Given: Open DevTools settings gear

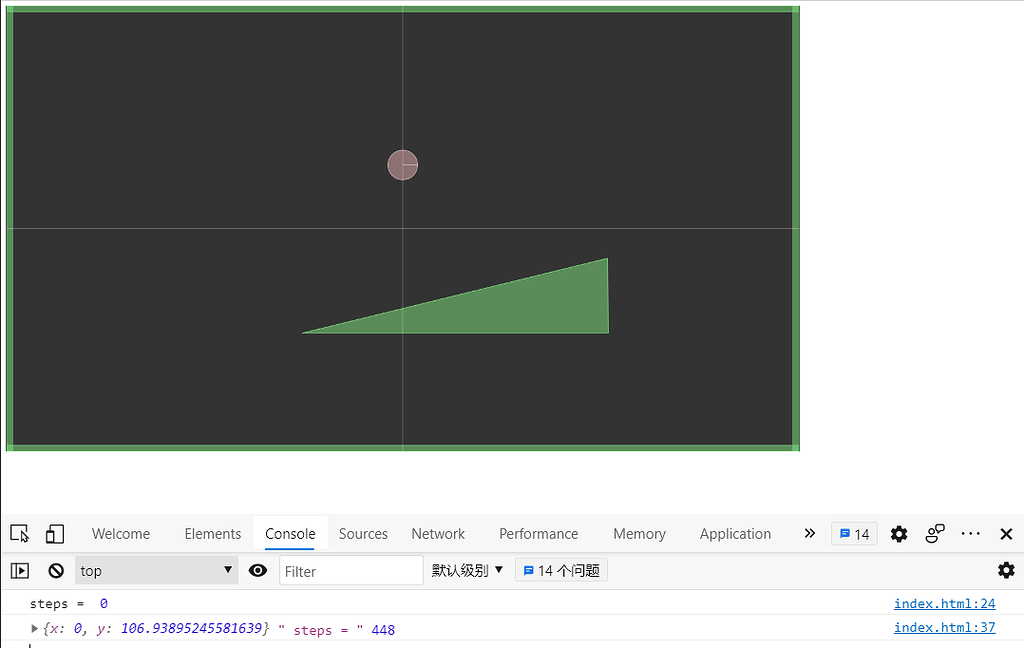Looking at the screenshot, I should tap(898, 534).
